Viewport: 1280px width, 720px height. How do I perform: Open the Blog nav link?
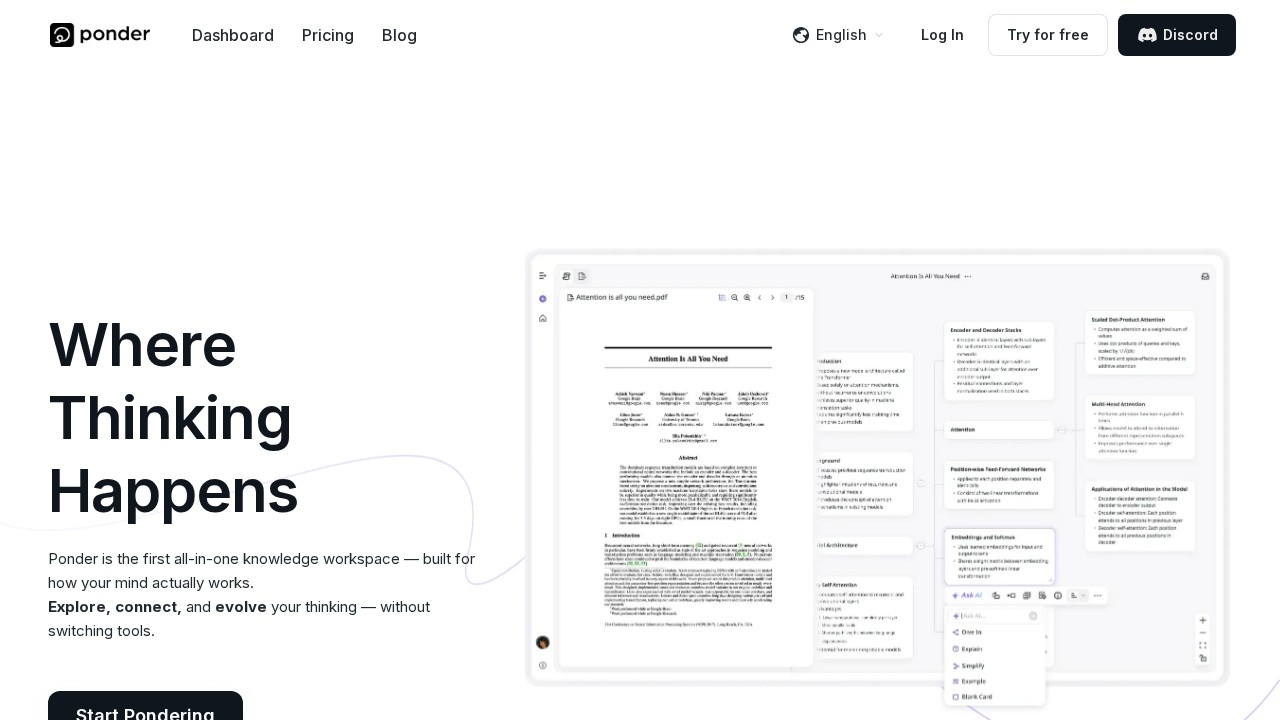point(399,35)
